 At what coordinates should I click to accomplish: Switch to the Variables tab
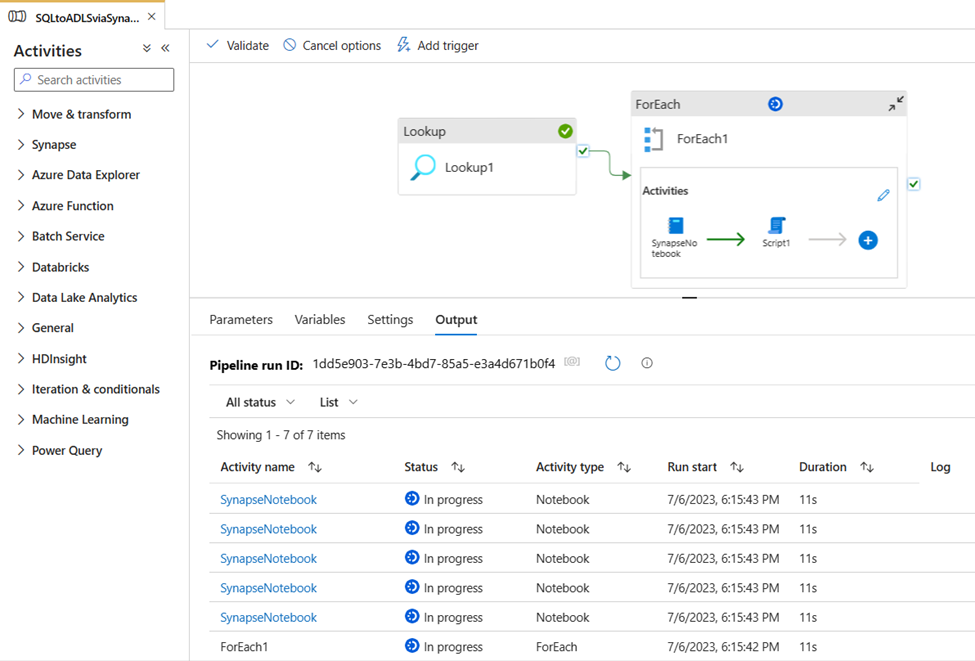tap(320, 320)
